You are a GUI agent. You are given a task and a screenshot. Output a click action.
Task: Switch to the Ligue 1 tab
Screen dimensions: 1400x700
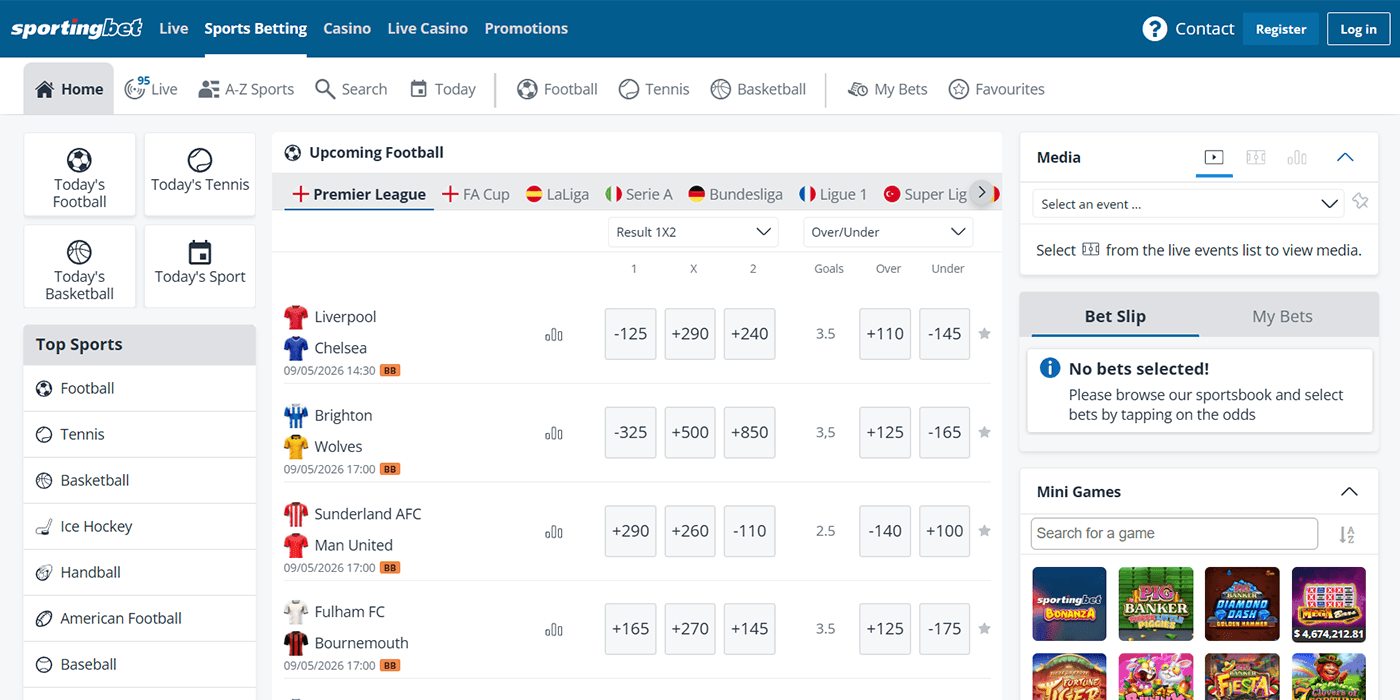(833, 194)
